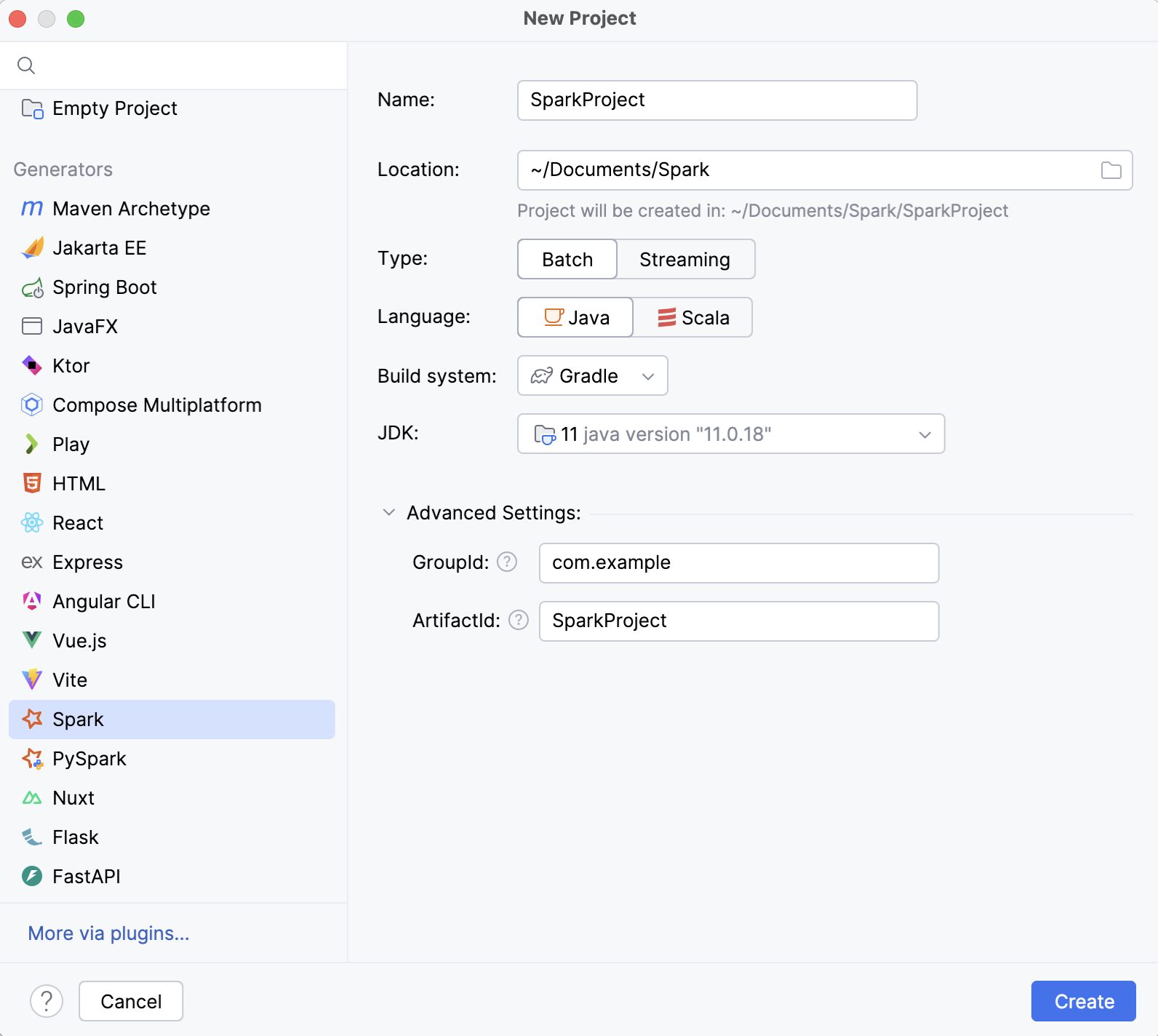Click the Create button
The height and width of the screenshot is (1036, 1158).
pos(1083,1001)
